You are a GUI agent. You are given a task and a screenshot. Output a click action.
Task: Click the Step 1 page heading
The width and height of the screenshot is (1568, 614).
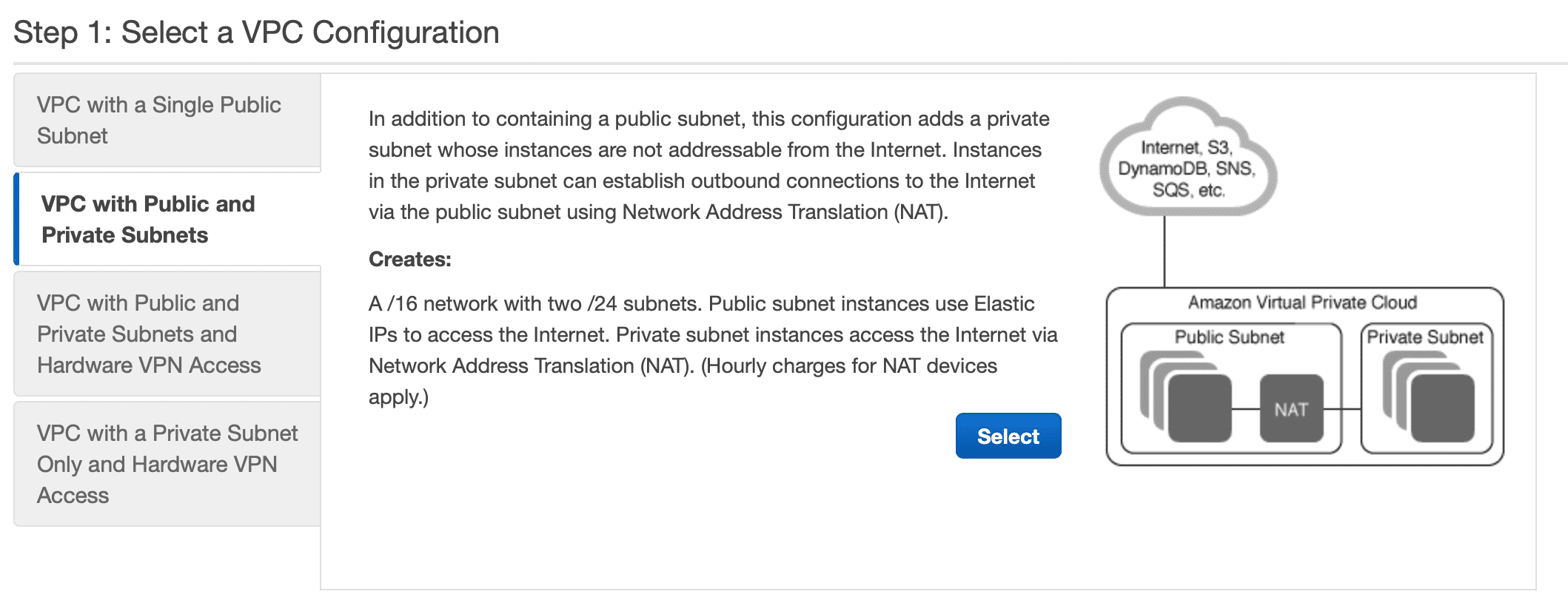click(256, 33)
